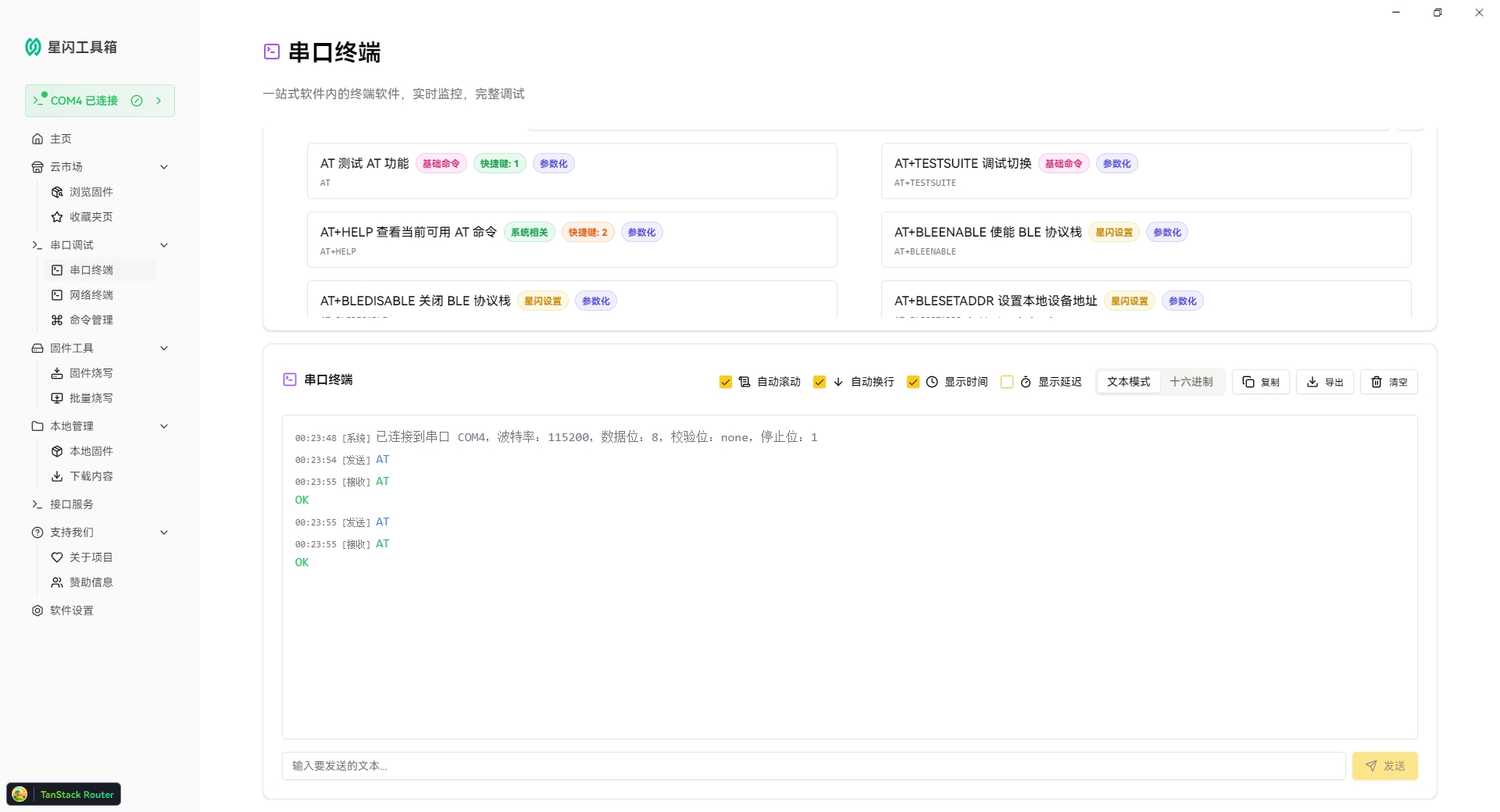Click 星闪设置 tag on AT+BLEENABLE card
Viewport: 1500px width, 812px height.
1114,233
